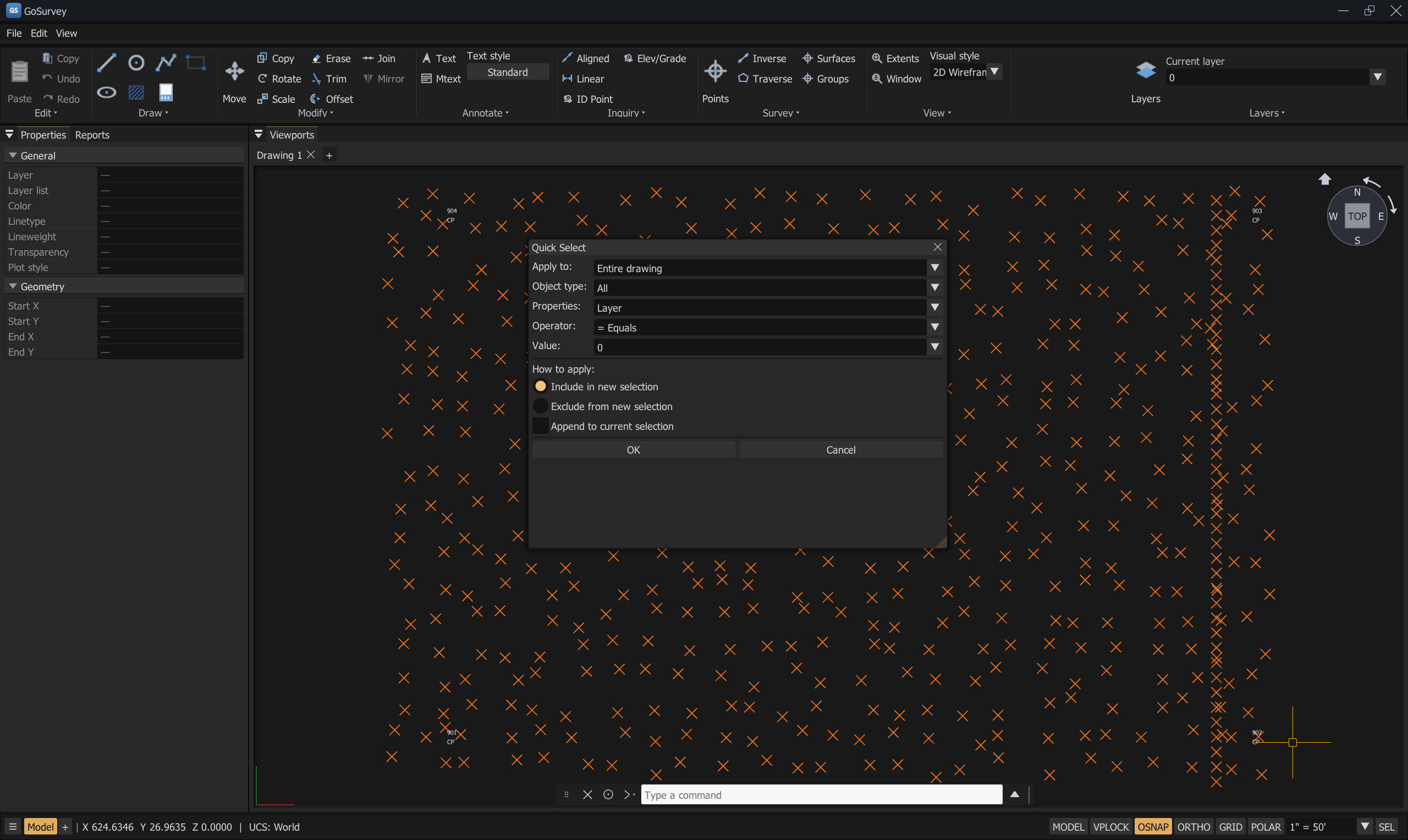Click the Traverse survey tool
Screen dimensions: 1408x840
point(765,79)
